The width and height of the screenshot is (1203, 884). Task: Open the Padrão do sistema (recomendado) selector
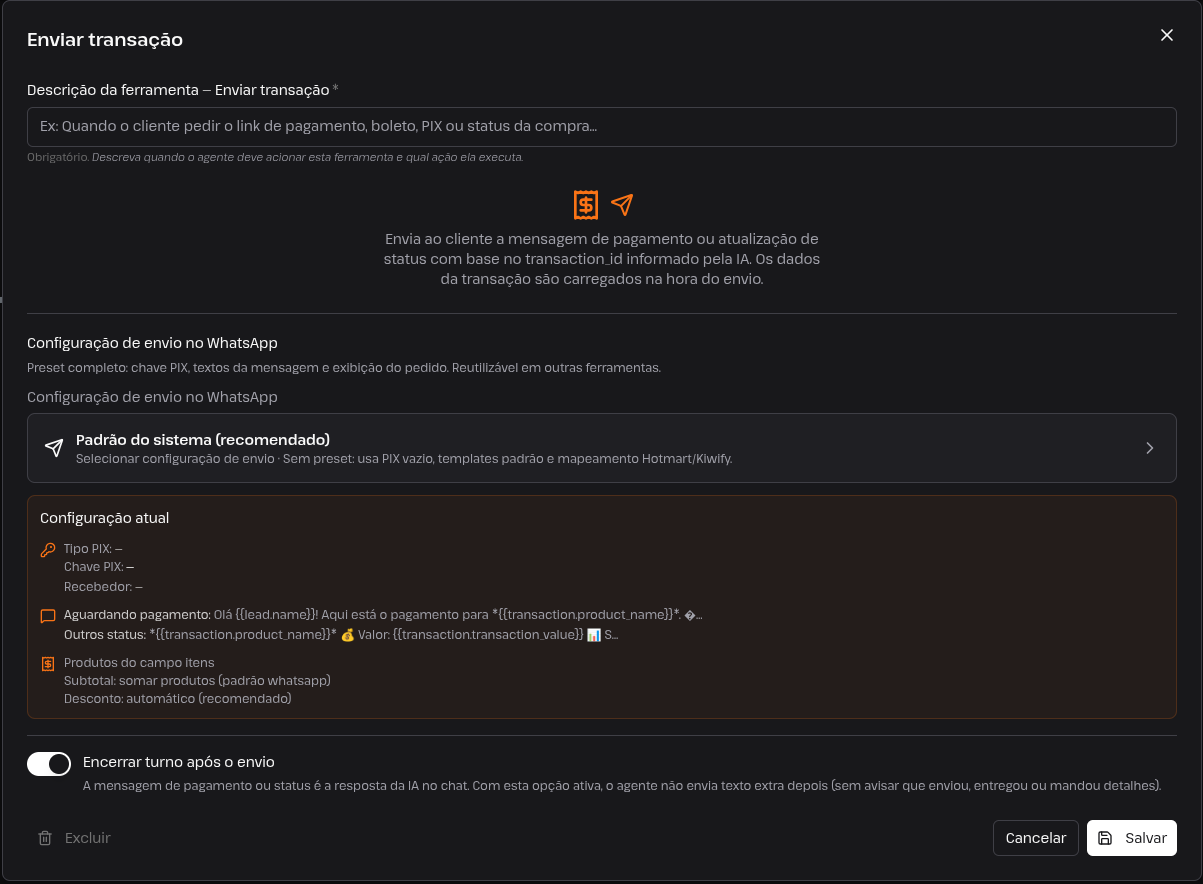point(602,448)
